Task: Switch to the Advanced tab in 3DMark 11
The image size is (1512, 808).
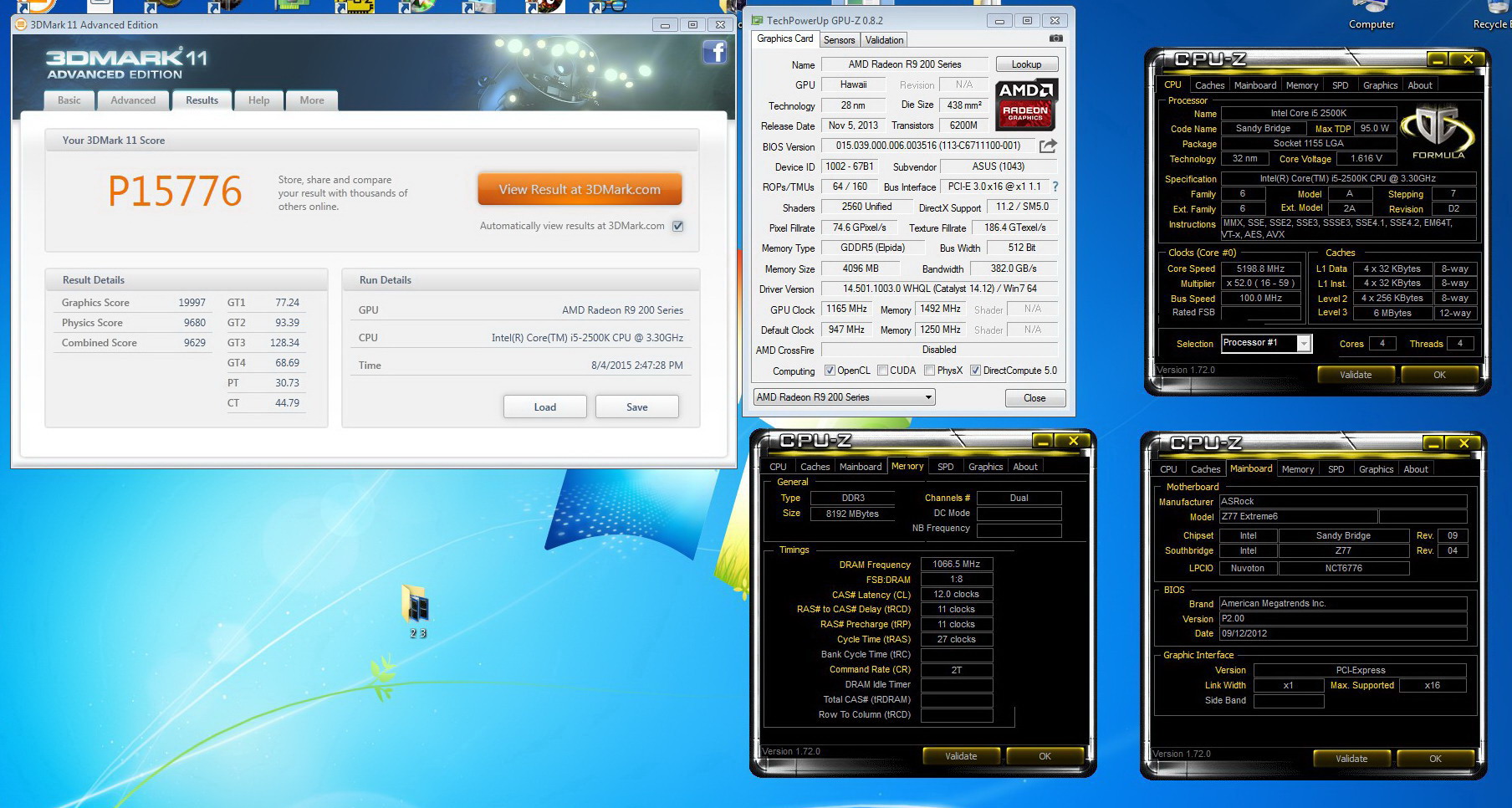Action: [133, 100]
